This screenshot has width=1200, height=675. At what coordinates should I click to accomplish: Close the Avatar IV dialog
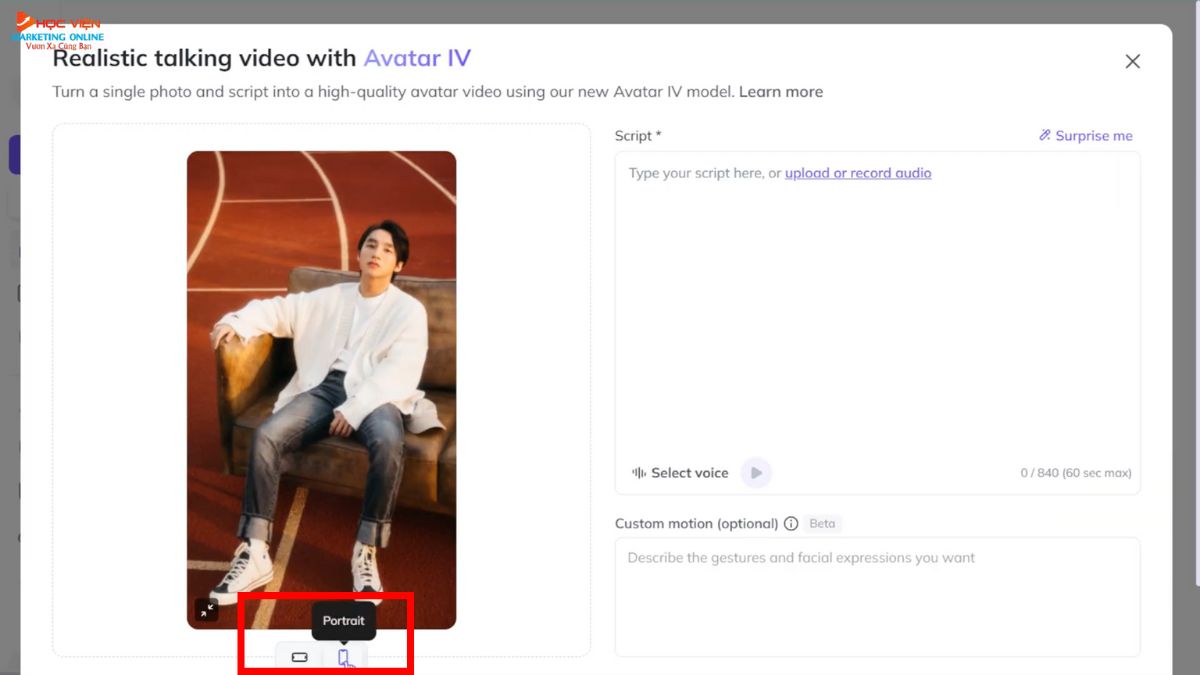(x=1132, y=62)
